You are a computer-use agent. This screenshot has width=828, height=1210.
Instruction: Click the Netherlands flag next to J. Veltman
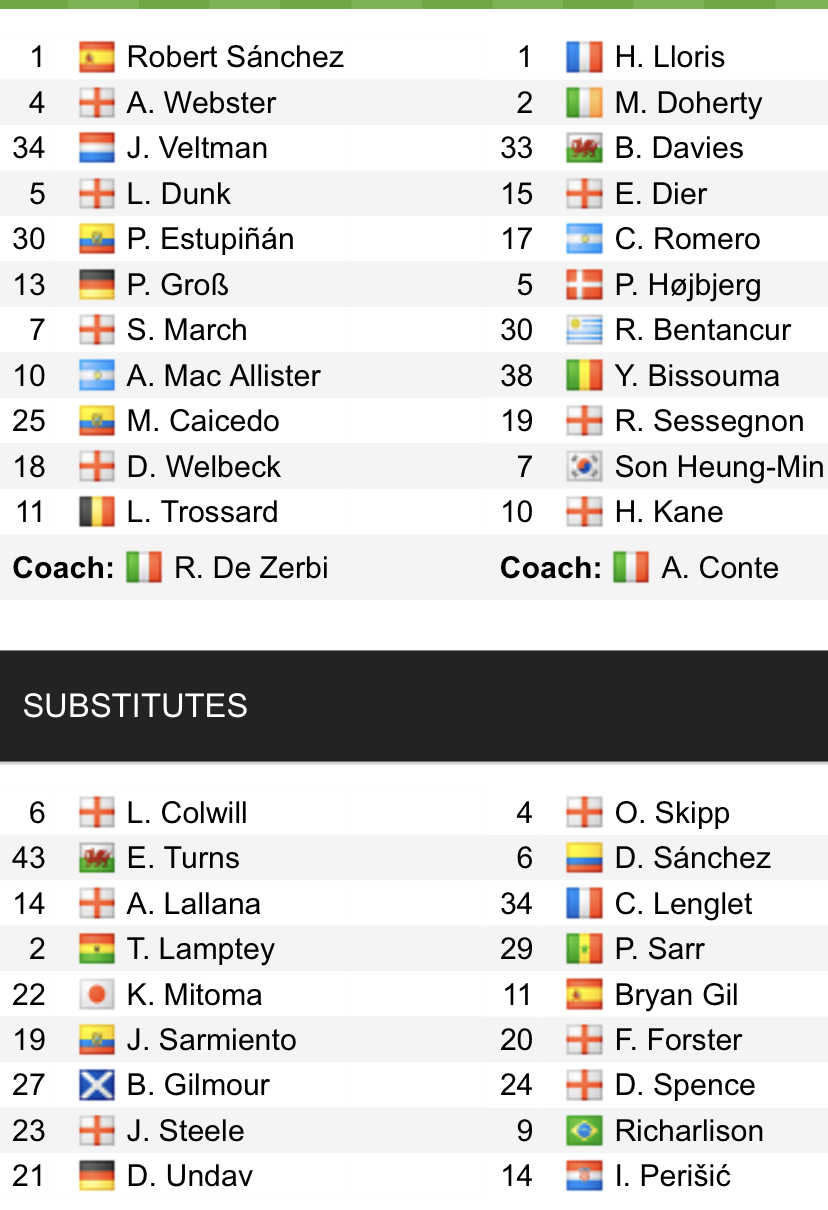tap(97, 148)
